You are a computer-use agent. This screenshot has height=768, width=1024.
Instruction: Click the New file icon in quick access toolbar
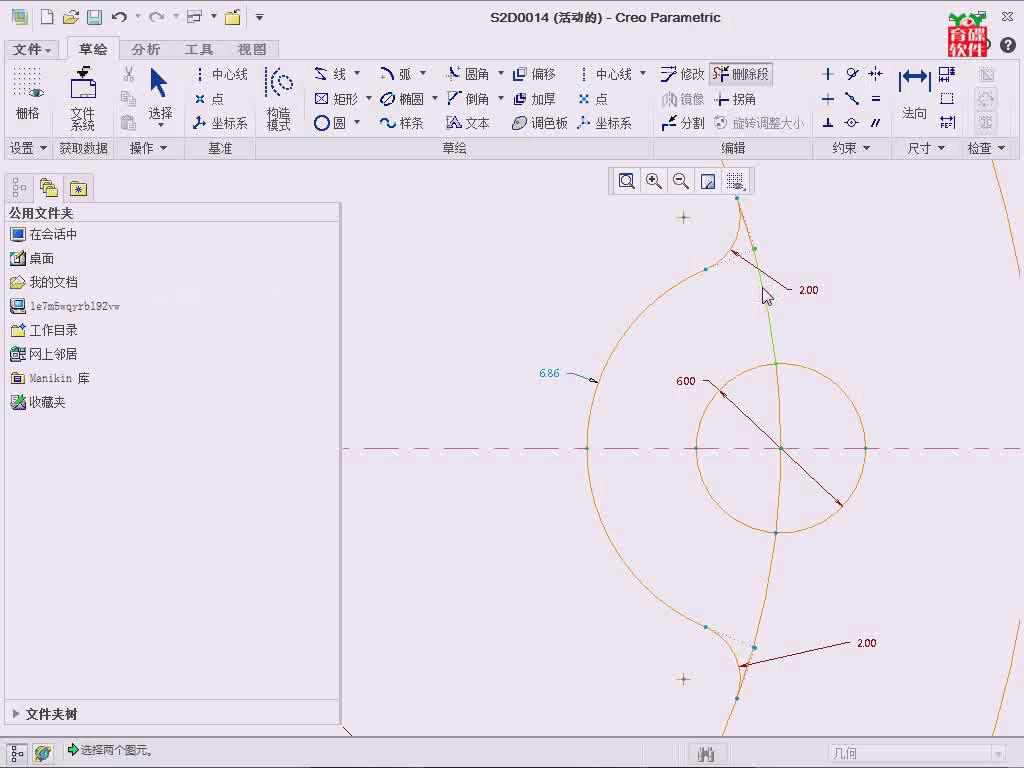[x=47, y=17]
